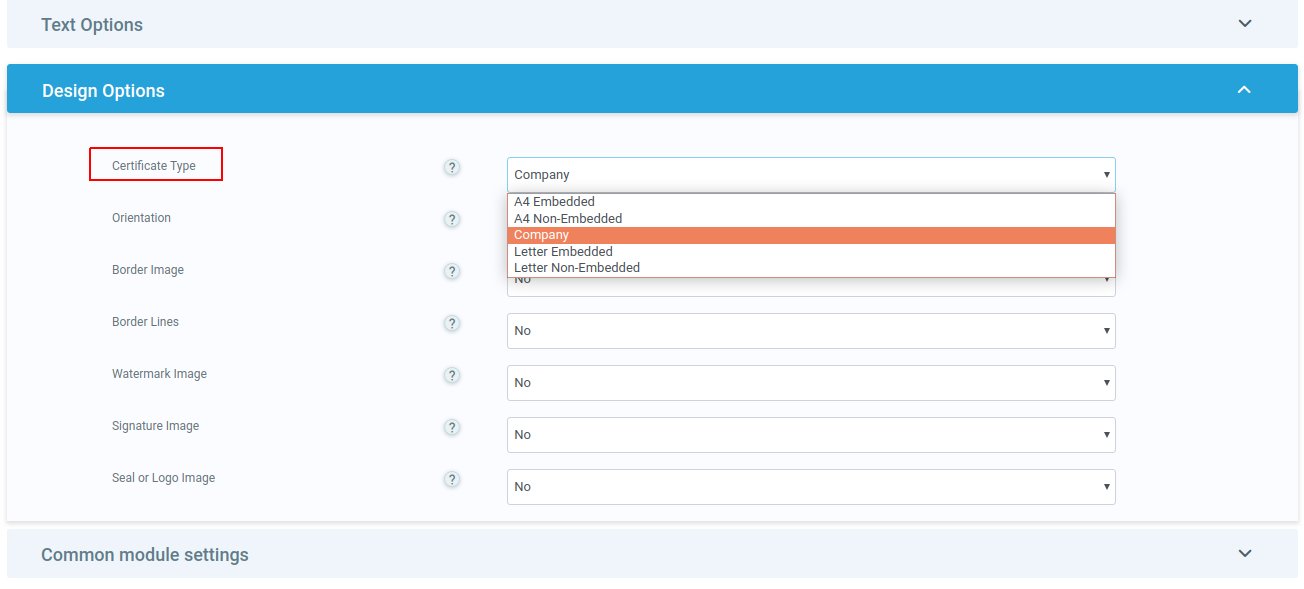Select Letter Embedded option
The image size is (1304, 589).
[563, 251]
